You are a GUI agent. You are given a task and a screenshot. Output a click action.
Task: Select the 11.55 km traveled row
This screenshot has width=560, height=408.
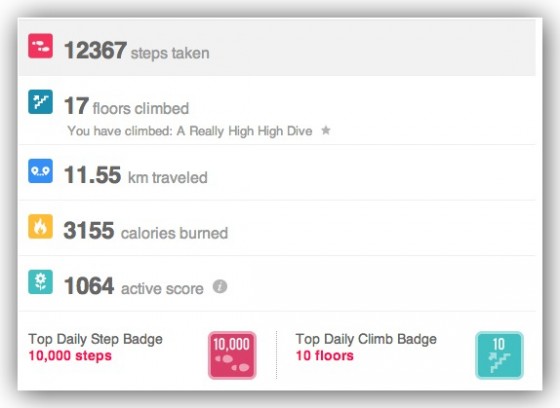pos(277,173)
